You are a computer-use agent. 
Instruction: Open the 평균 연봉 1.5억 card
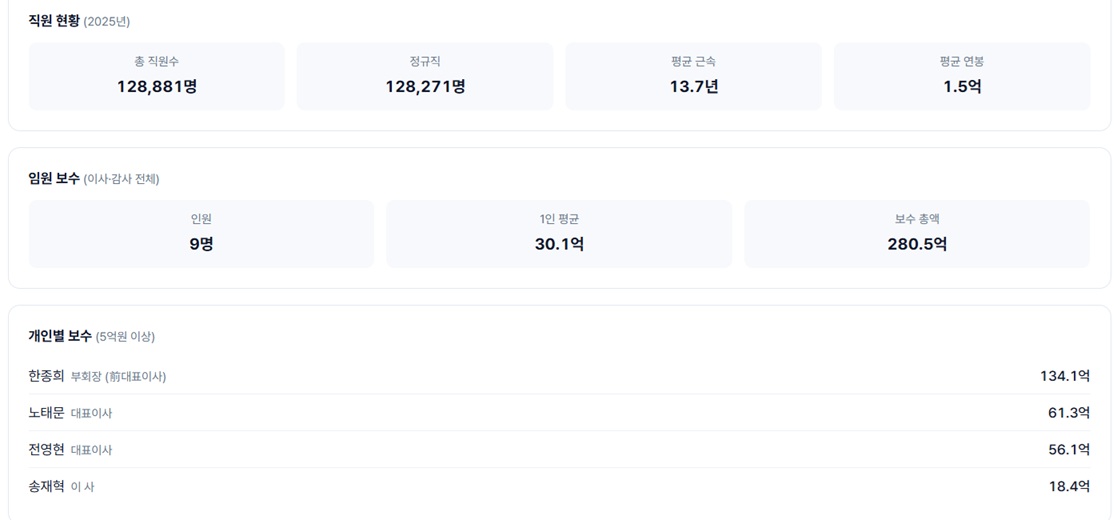pos(962,76)
